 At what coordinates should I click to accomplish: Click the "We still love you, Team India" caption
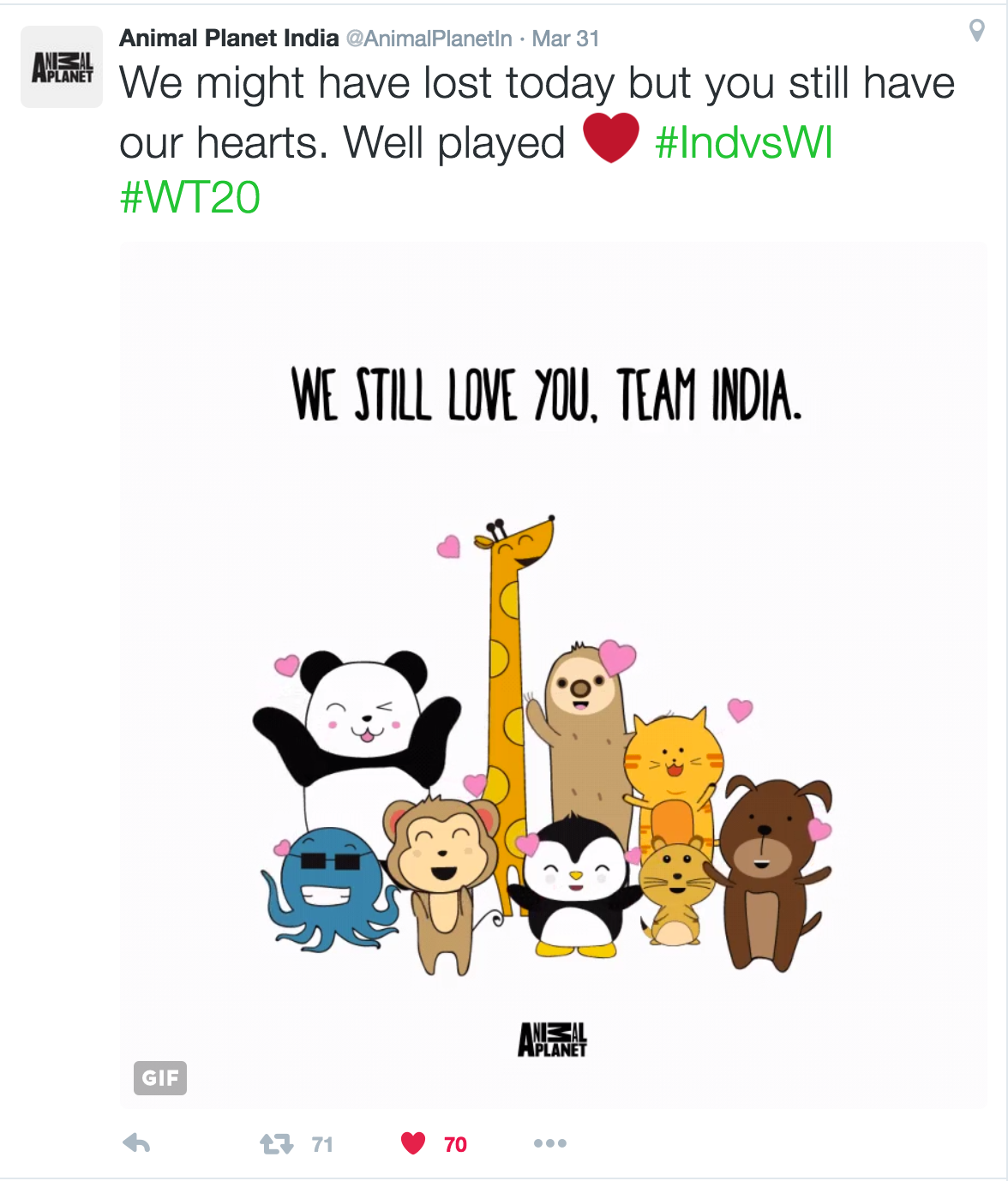click(x=547, y=394)
